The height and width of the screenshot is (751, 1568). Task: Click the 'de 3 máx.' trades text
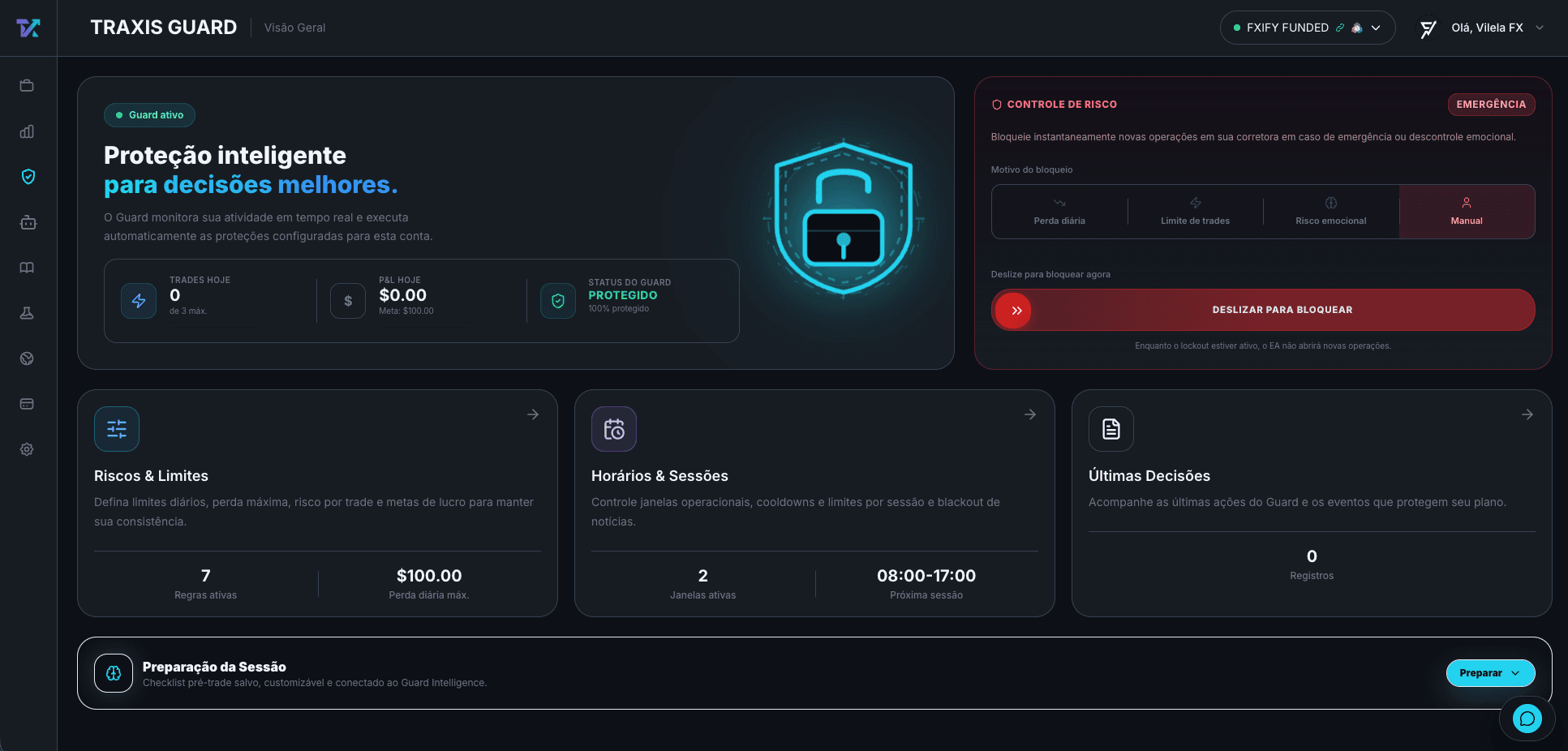(x=188, y=311)
